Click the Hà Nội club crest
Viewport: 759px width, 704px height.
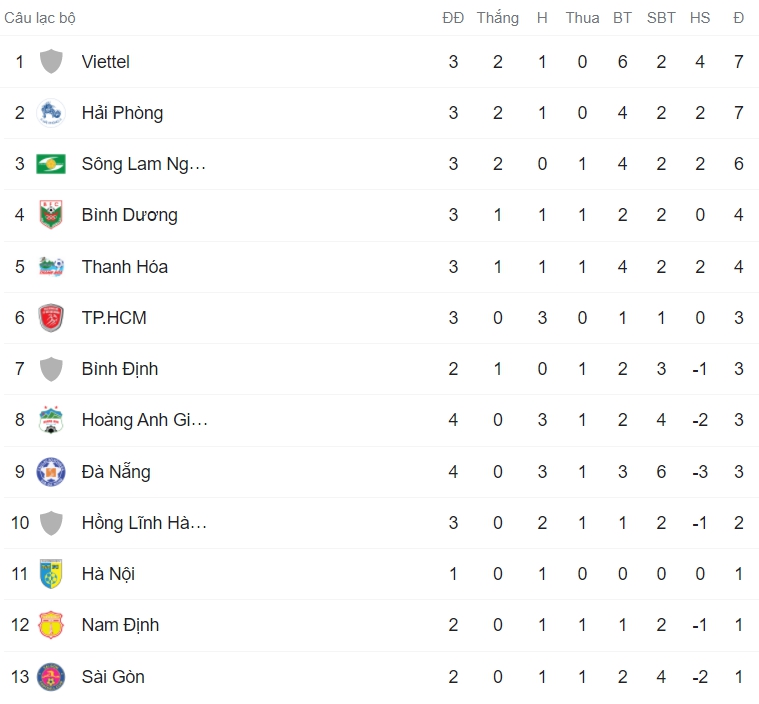click(x=51, y=574)
